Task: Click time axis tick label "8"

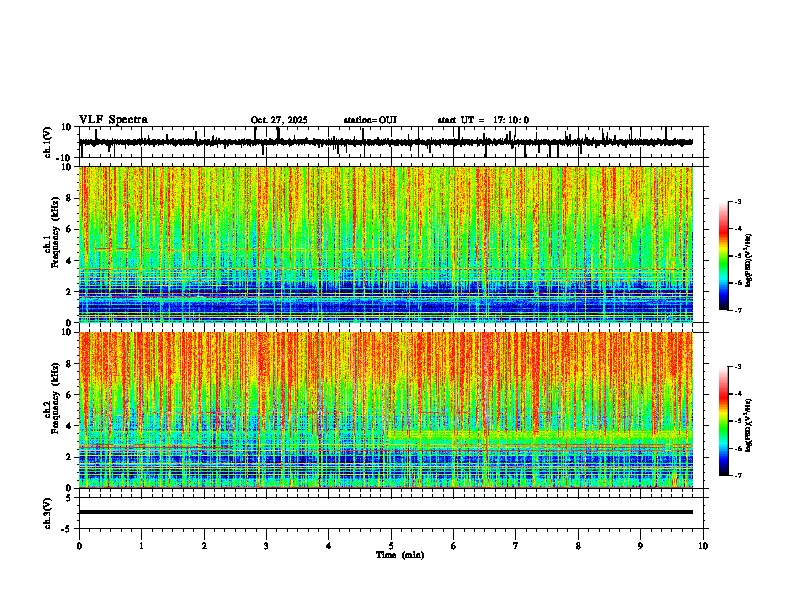Action: coord(578,546)
